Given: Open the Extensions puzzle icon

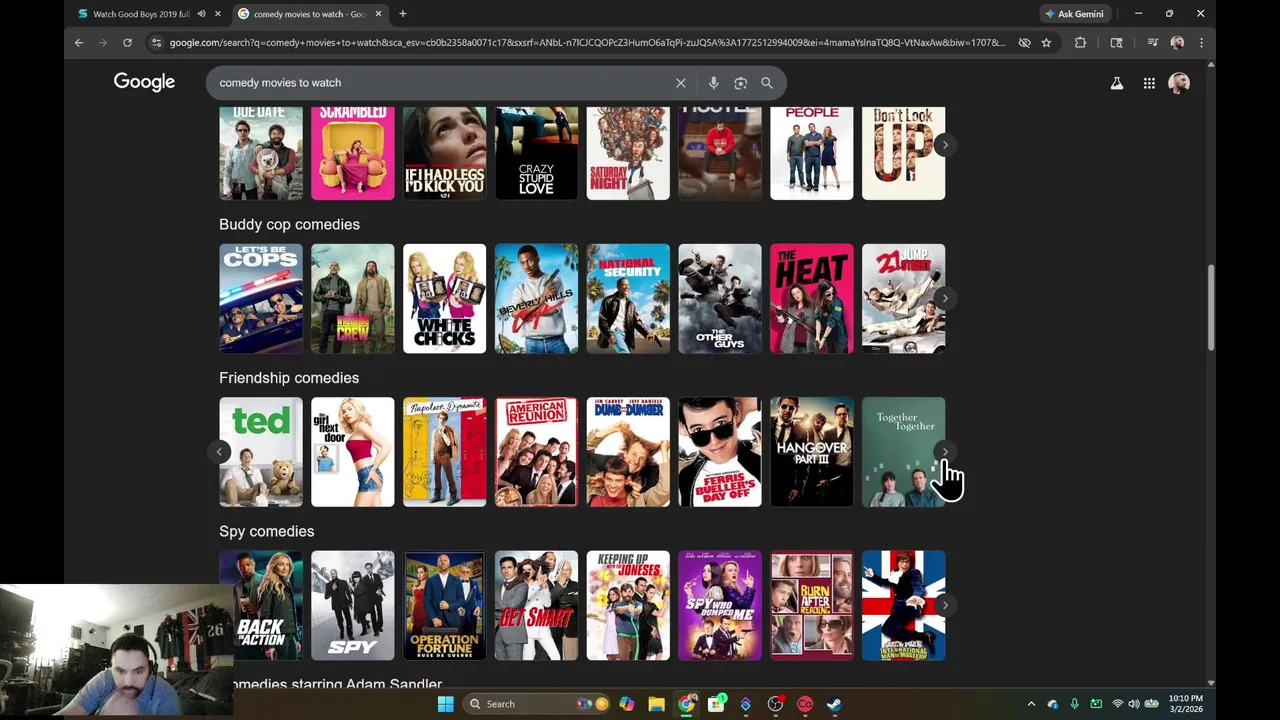Looking at the screenshot, I should tap(1080, 43).
